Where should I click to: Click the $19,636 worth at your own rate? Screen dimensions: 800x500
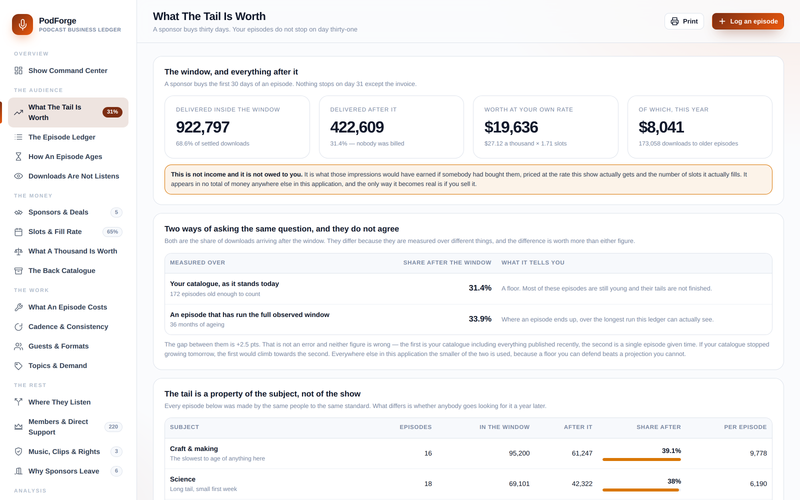(x=511, y=127)
